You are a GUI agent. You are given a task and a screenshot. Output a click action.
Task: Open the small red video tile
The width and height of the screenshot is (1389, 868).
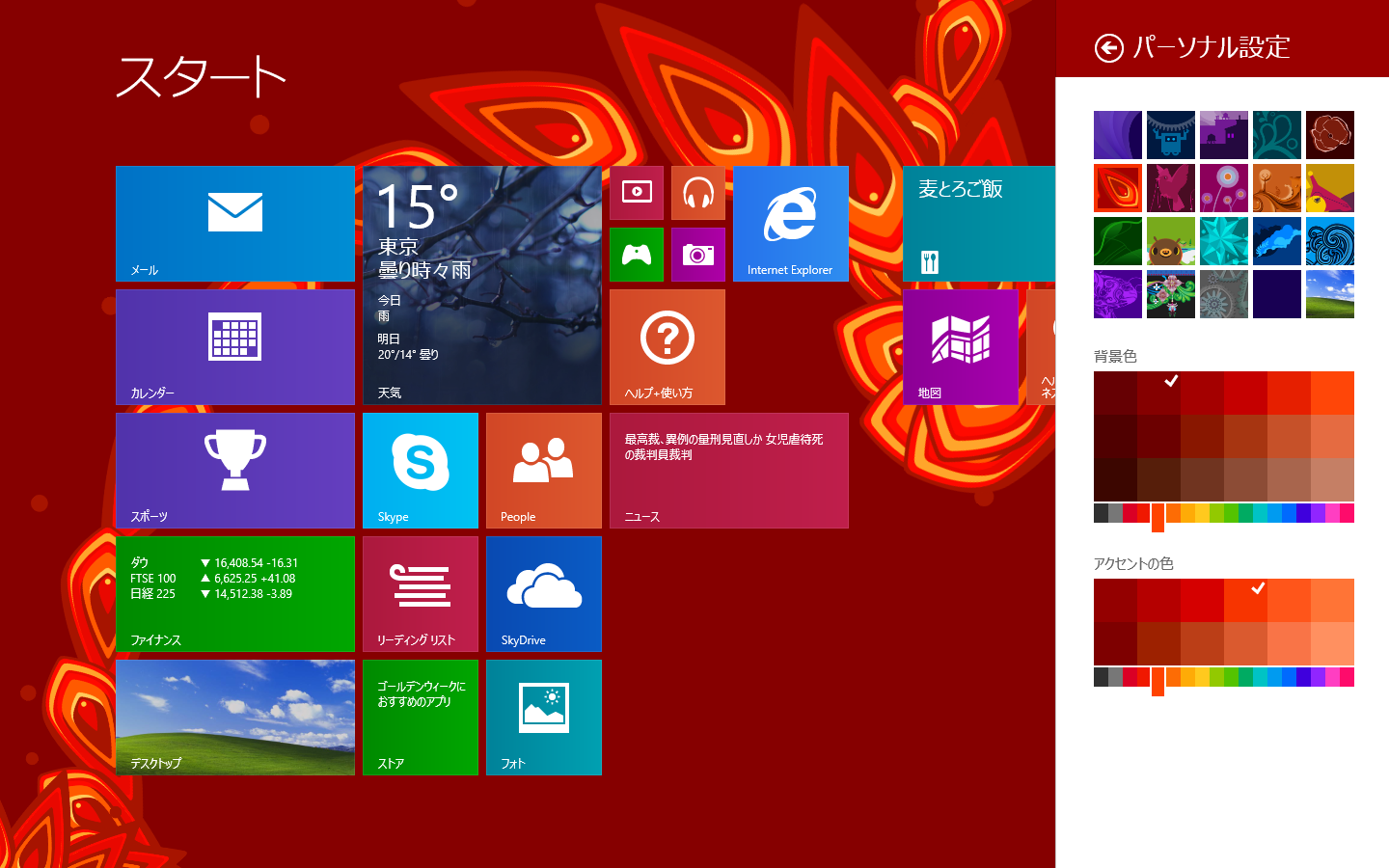(637, 193)
